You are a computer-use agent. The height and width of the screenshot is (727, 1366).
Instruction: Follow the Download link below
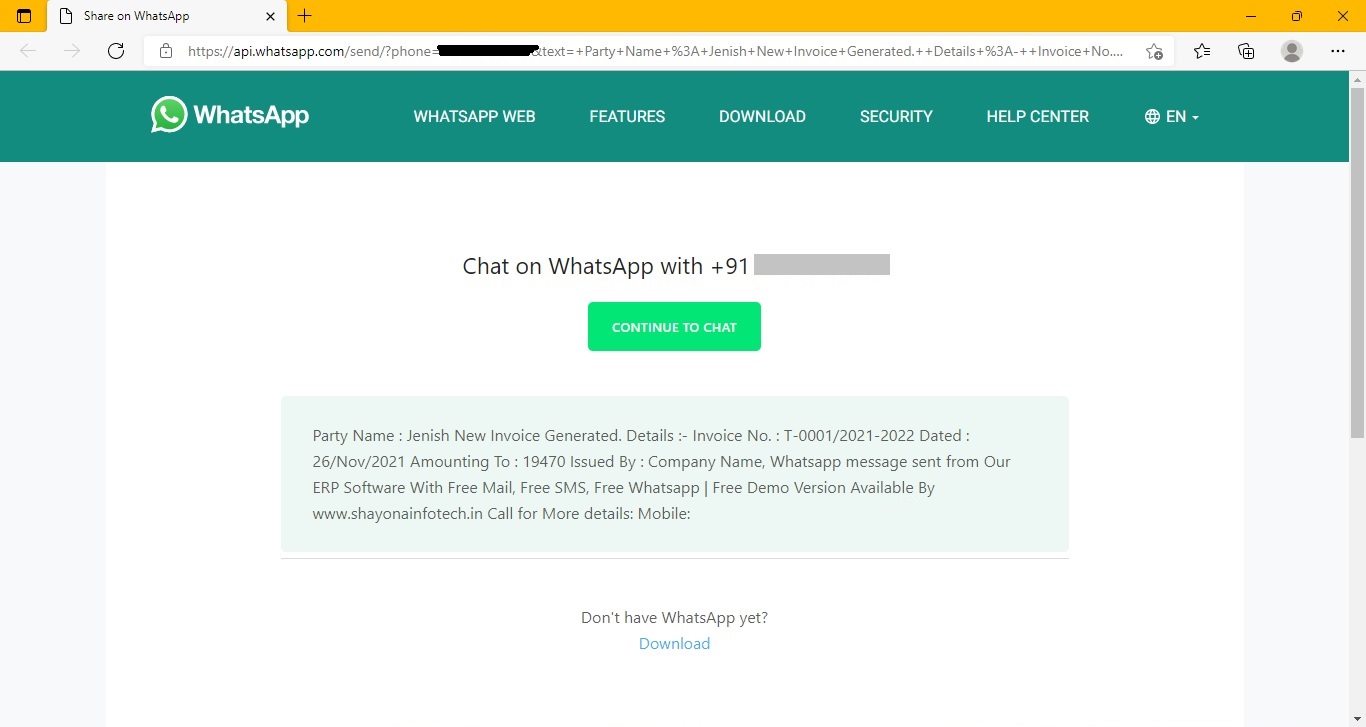click(x=674, y=643)
